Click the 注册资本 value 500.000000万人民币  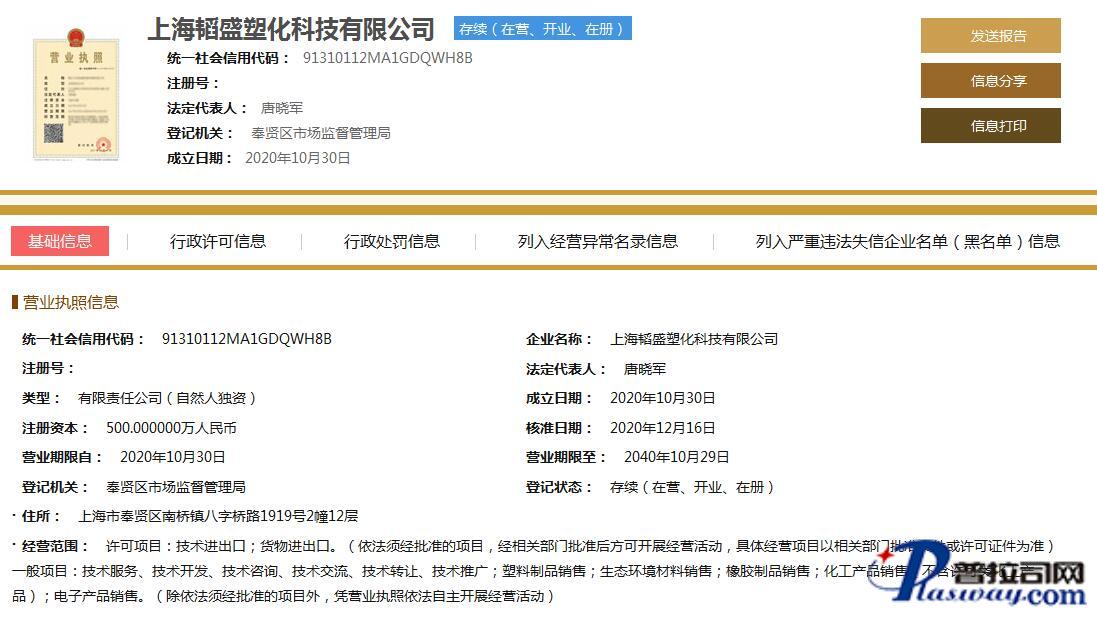point(171,428)
